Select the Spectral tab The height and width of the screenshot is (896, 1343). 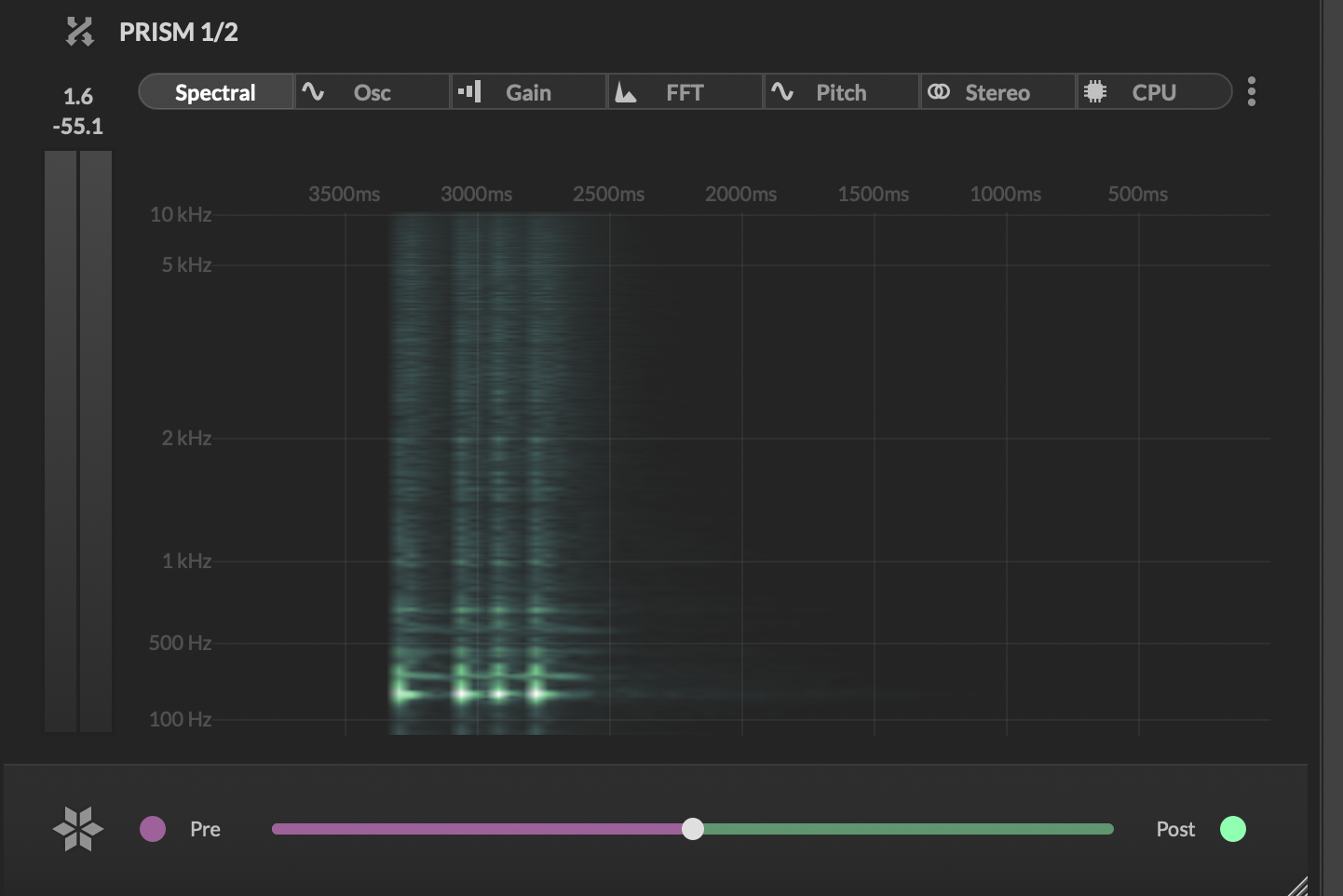tap(216, 92)
